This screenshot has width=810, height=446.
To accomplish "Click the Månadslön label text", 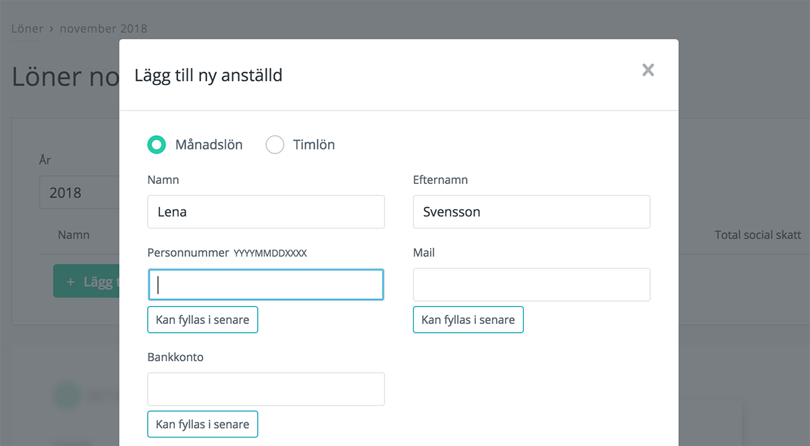I will tap(209, 145).
